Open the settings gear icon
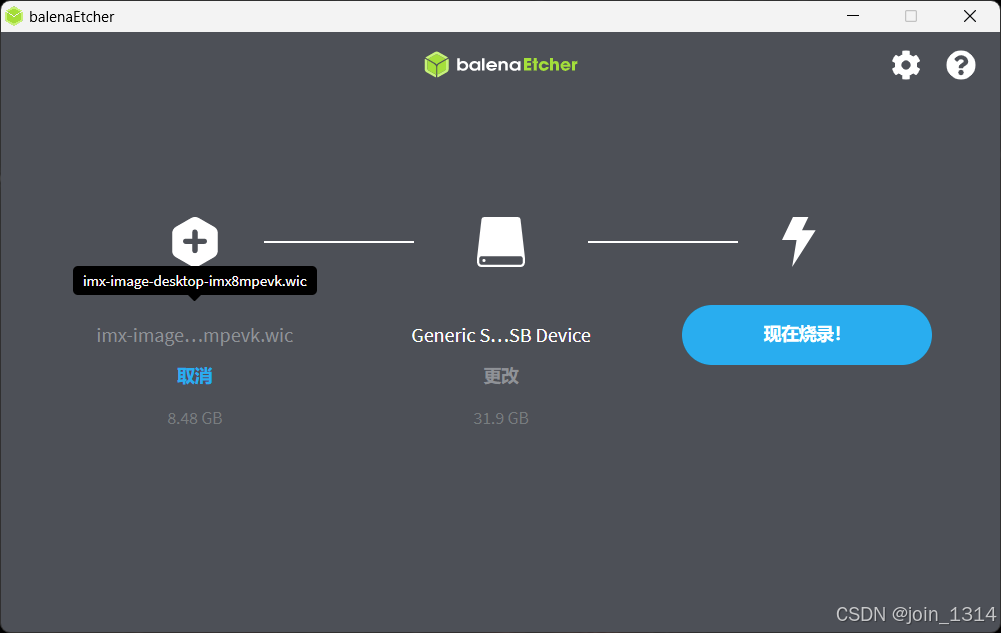 point(906,65)
